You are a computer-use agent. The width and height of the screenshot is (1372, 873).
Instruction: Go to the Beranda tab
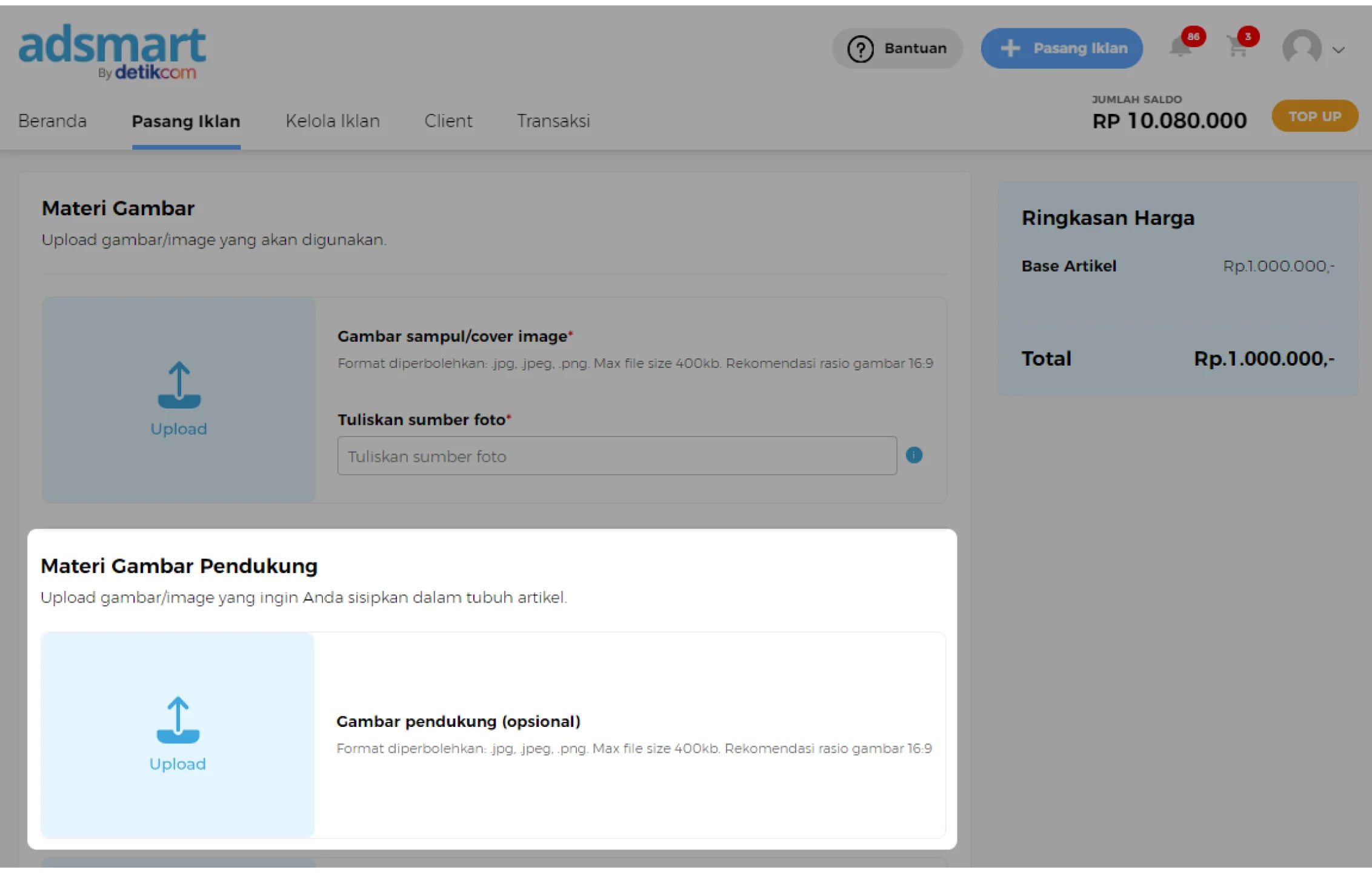click(x=52, y=121)
